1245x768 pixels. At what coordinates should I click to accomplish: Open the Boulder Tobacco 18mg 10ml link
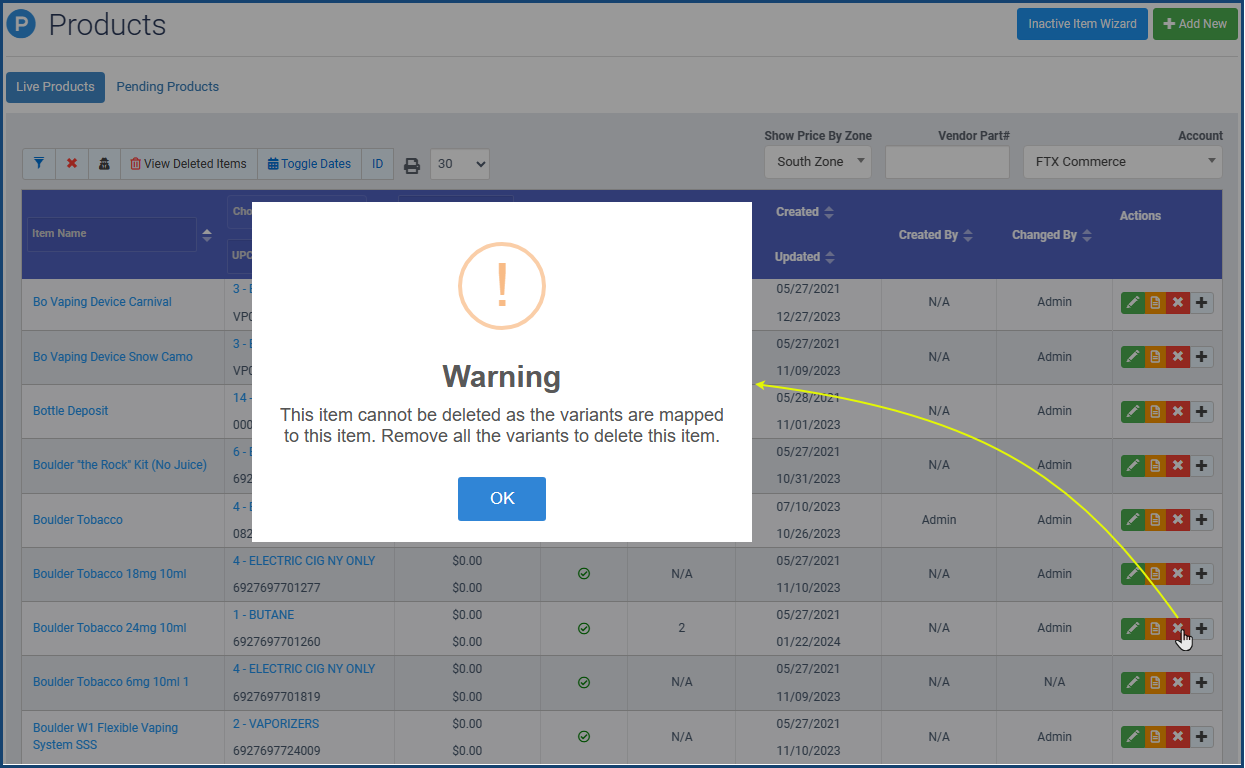[x=110, y=574]
